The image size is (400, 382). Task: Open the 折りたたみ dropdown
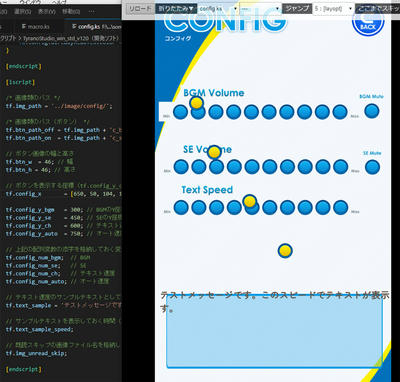point(176,9)
